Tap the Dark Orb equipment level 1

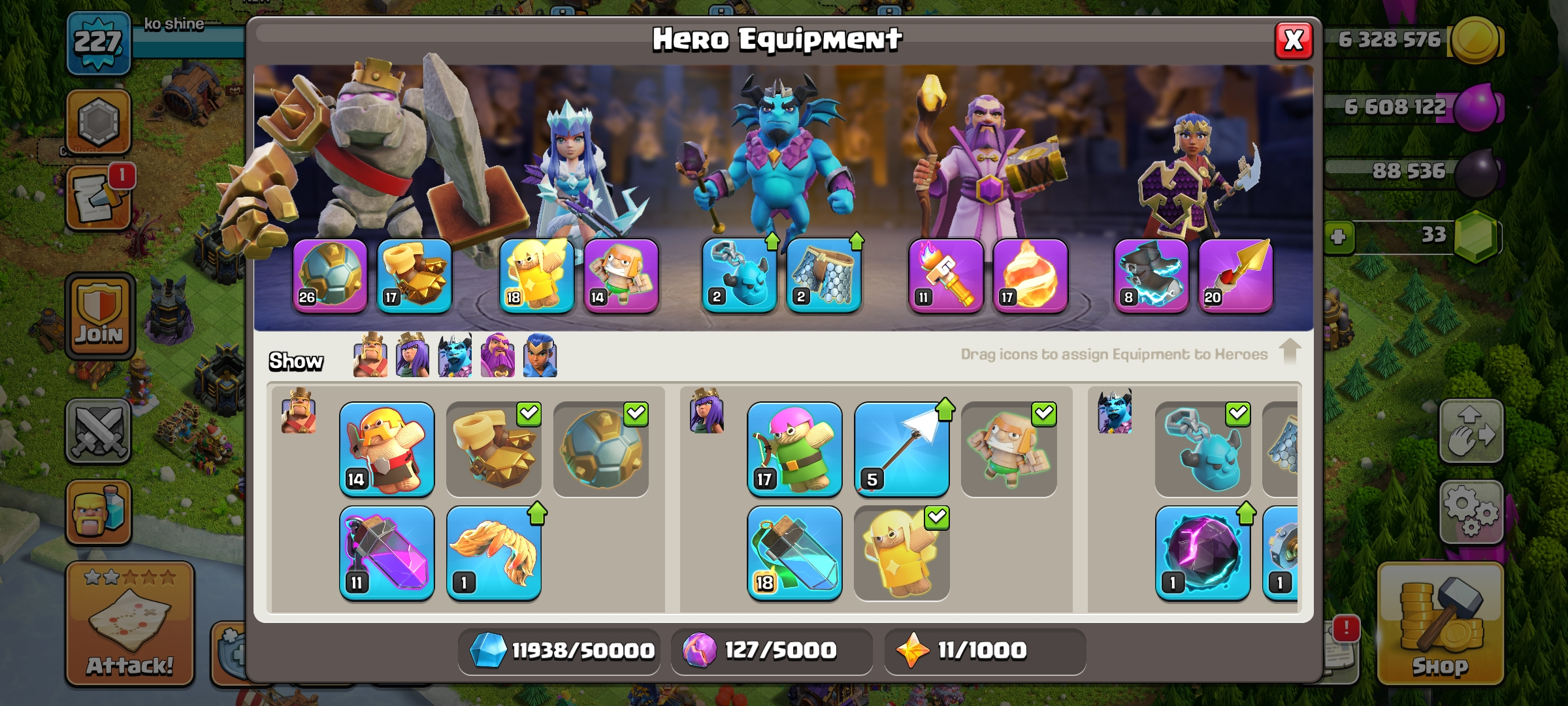pyautogui.click(x=1202, y=553)
